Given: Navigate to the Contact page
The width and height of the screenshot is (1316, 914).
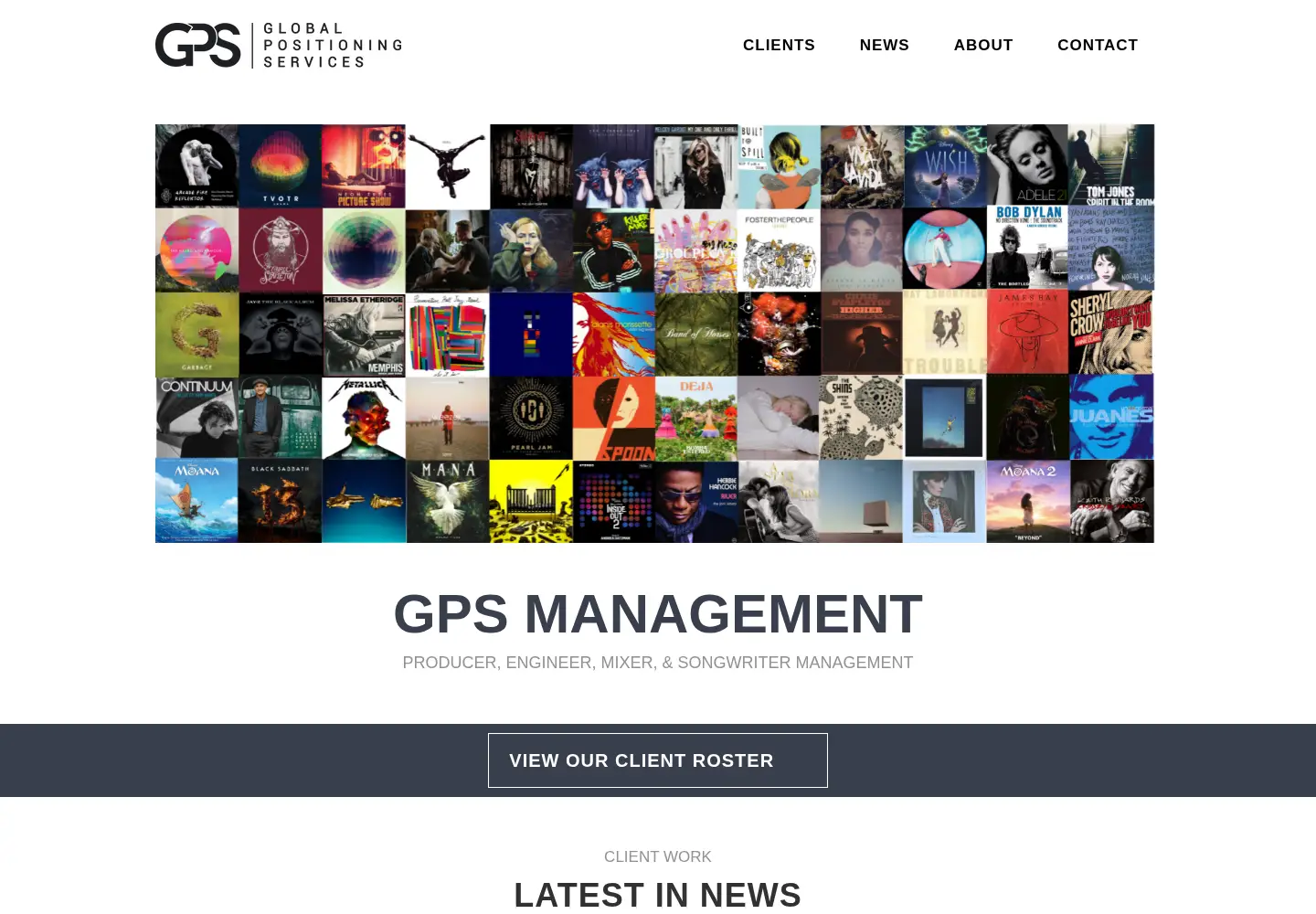Looking at the screenshot, I should tap(1098, 45).
